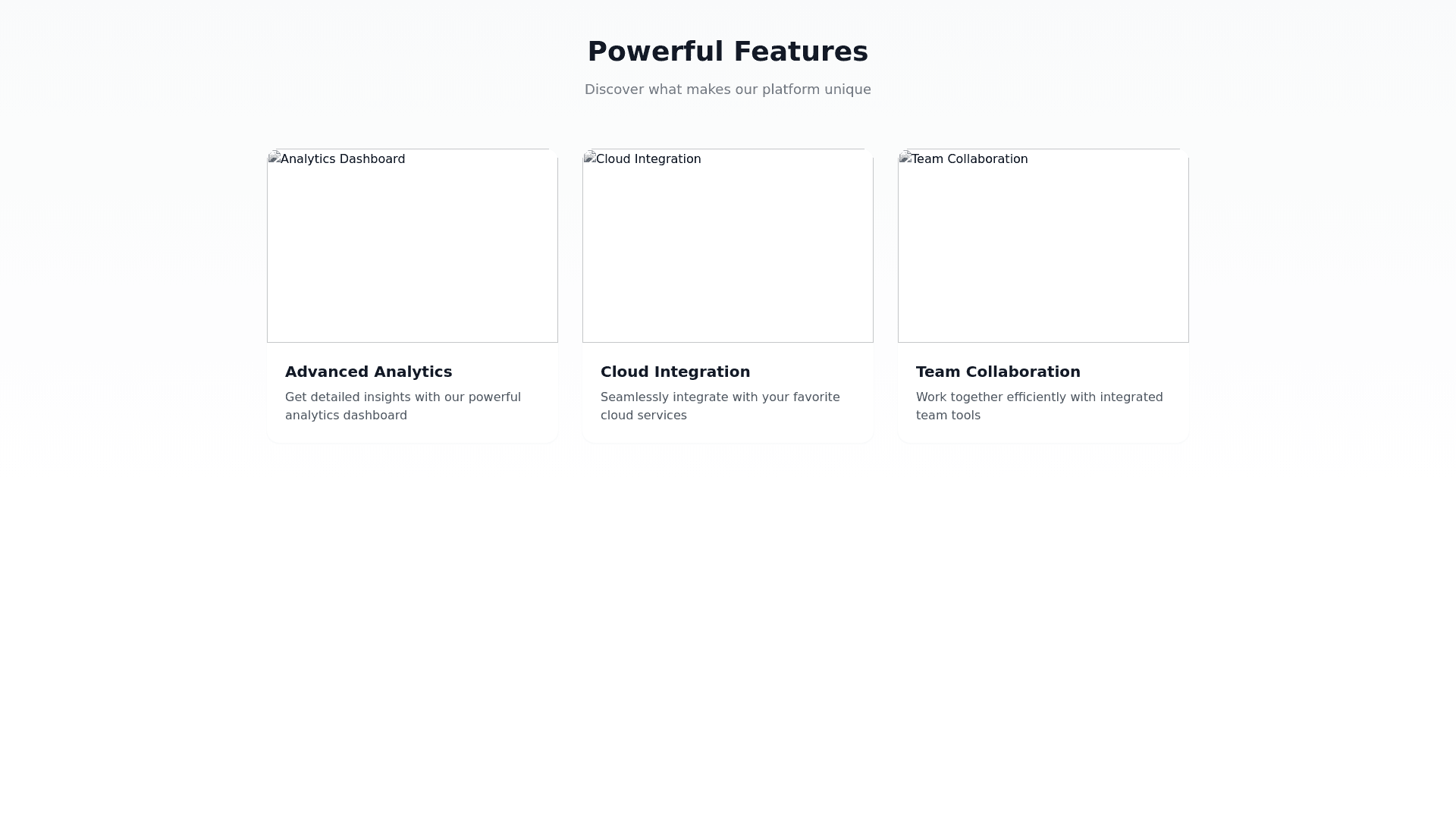1456x819 pixels.
Task: Select the bold Team Collaboration card title
Action: click(x=998, y=372)
